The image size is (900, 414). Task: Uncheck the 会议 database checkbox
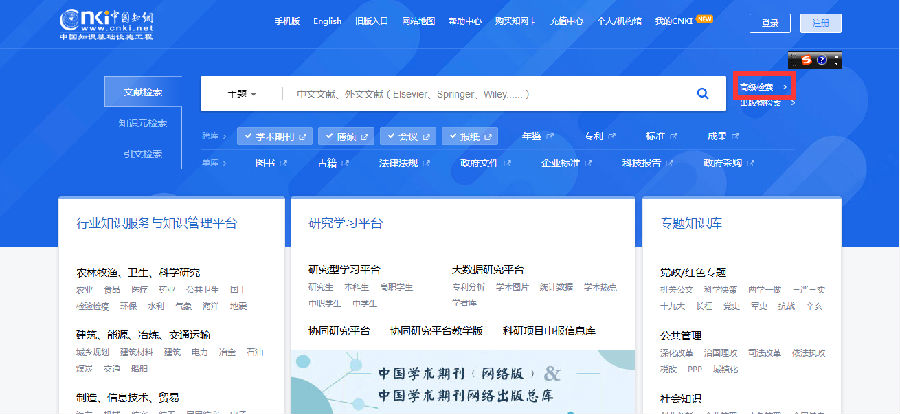click(x=391, y=137)
